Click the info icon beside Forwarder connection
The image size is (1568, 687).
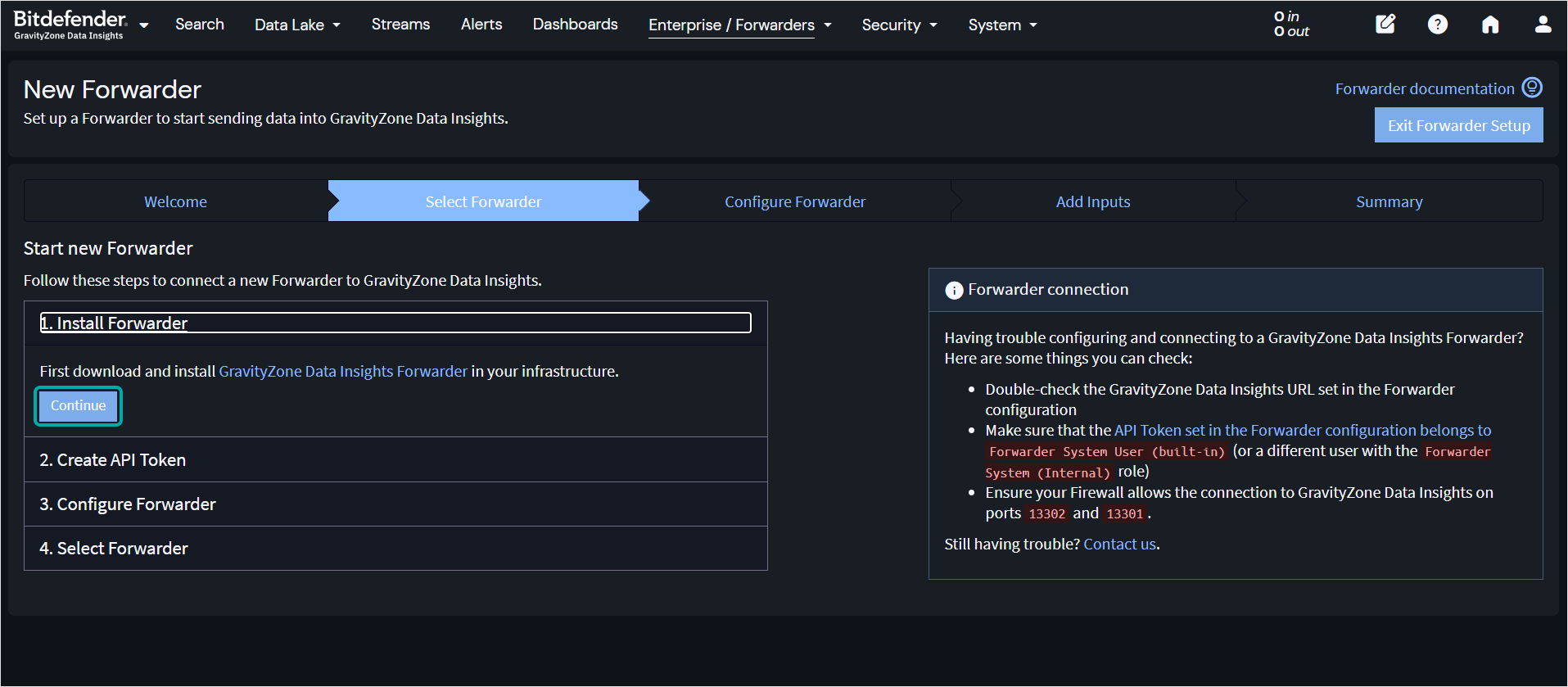click(x=954, y=290)
